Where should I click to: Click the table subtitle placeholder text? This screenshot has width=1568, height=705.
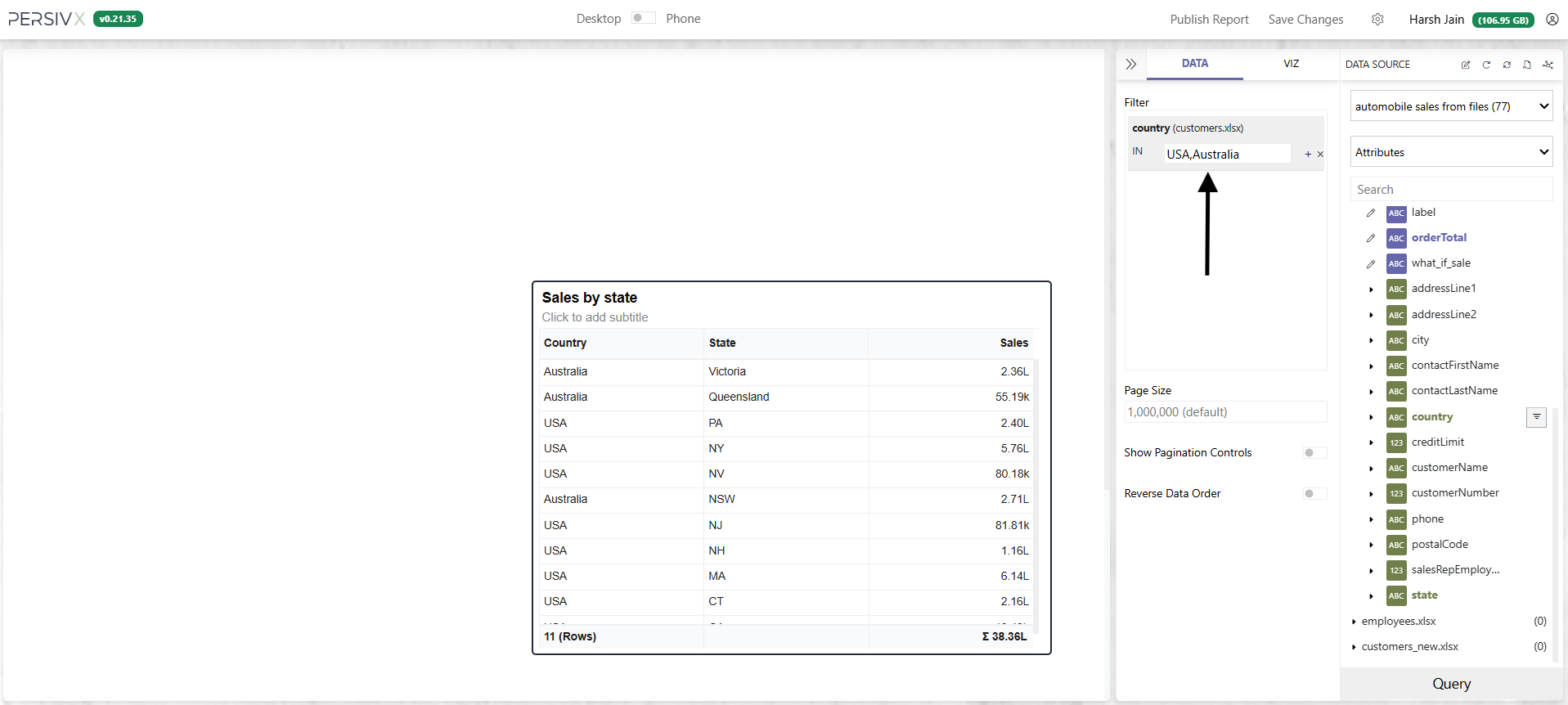coord(595,317)
